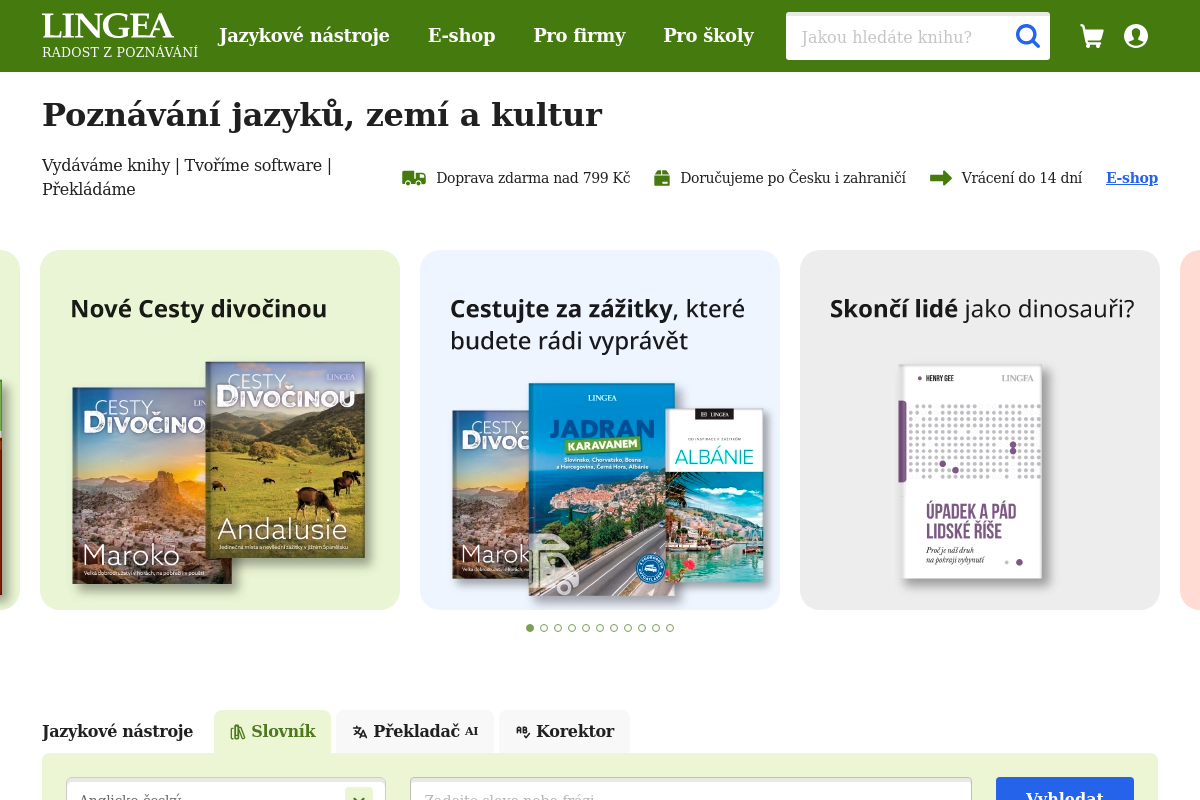Open the Cestujte za zážitky banner
This screenshot has height=800, width=1200.
[600, 430]
